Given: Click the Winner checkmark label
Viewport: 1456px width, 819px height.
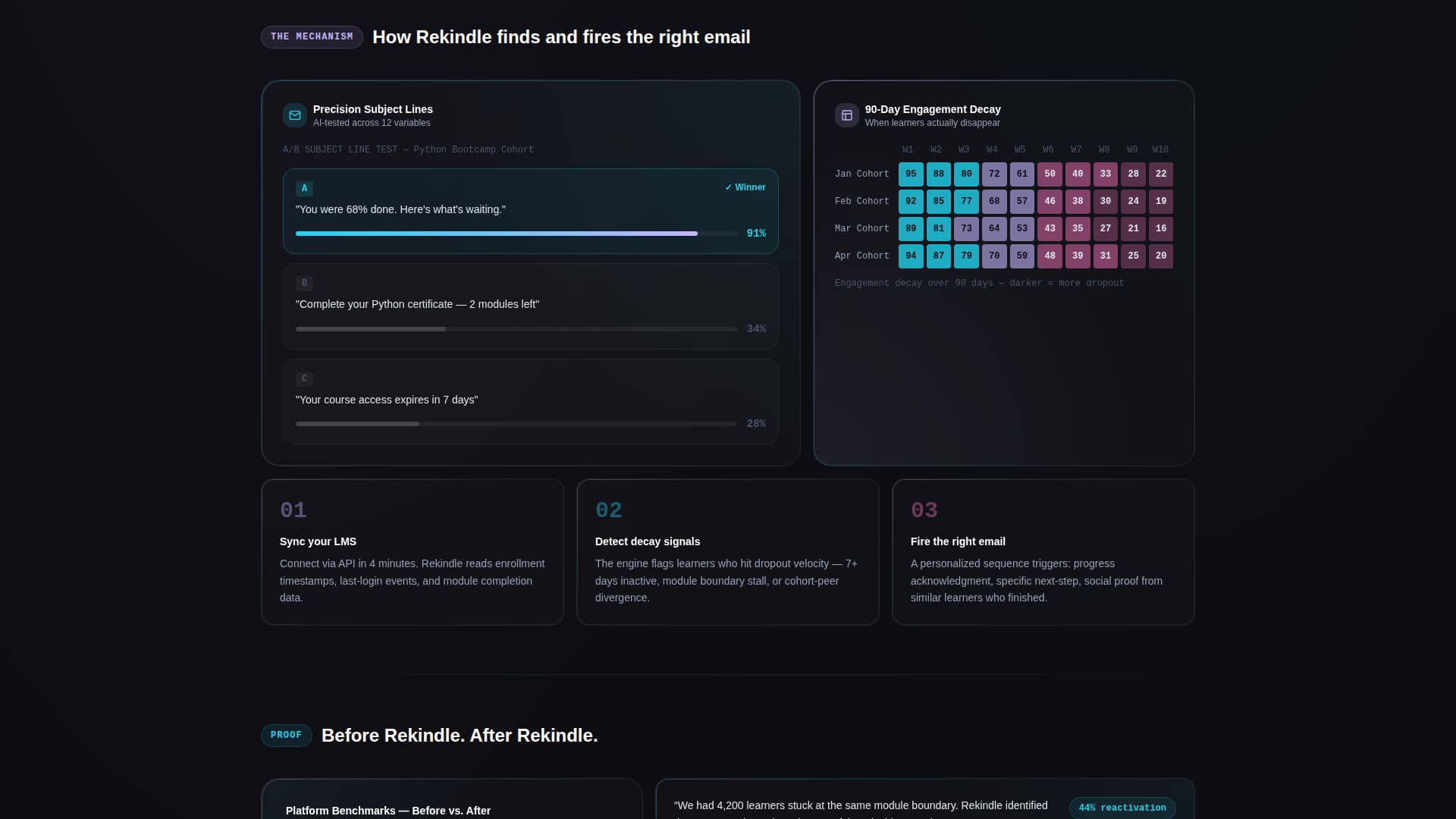Looking at the screenshot, I should [x=745, y=187].
